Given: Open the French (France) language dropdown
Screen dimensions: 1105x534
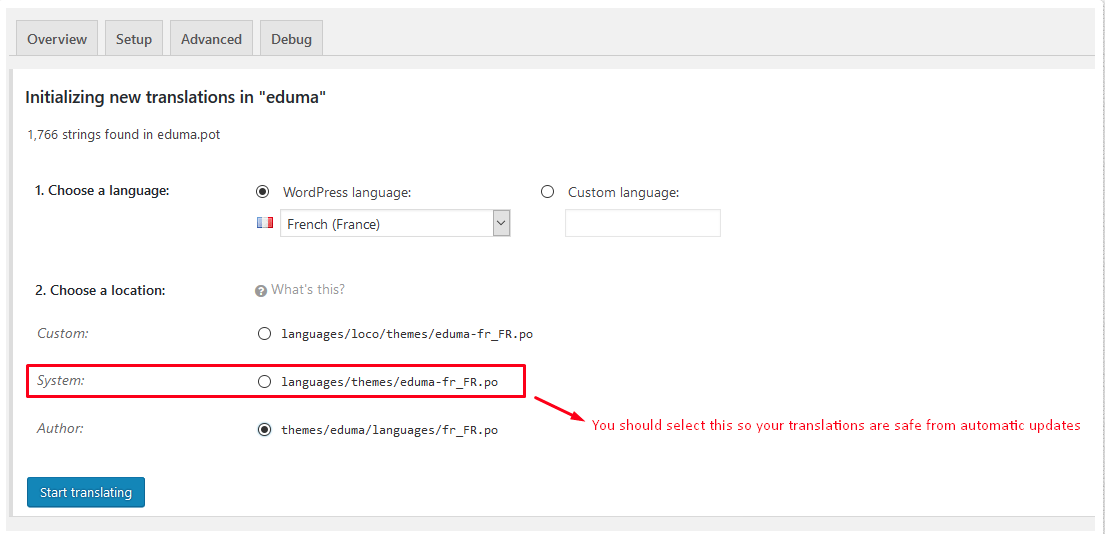Looking at the screenshot, I should [x=387, y=224].
